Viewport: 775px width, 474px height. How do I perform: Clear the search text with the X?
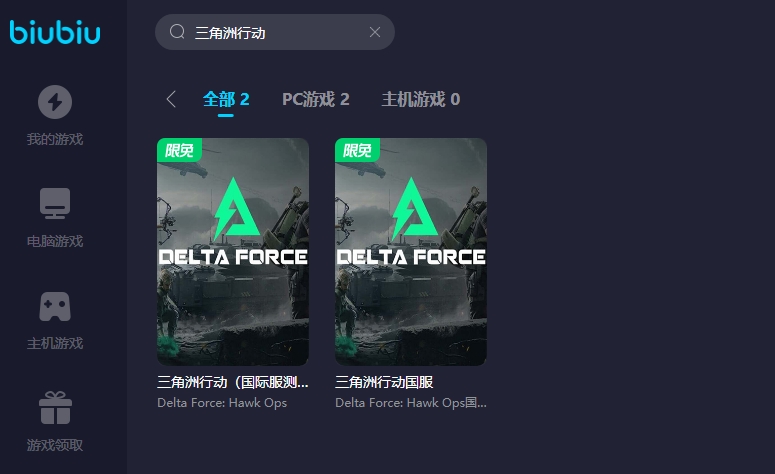pos(375,32)
